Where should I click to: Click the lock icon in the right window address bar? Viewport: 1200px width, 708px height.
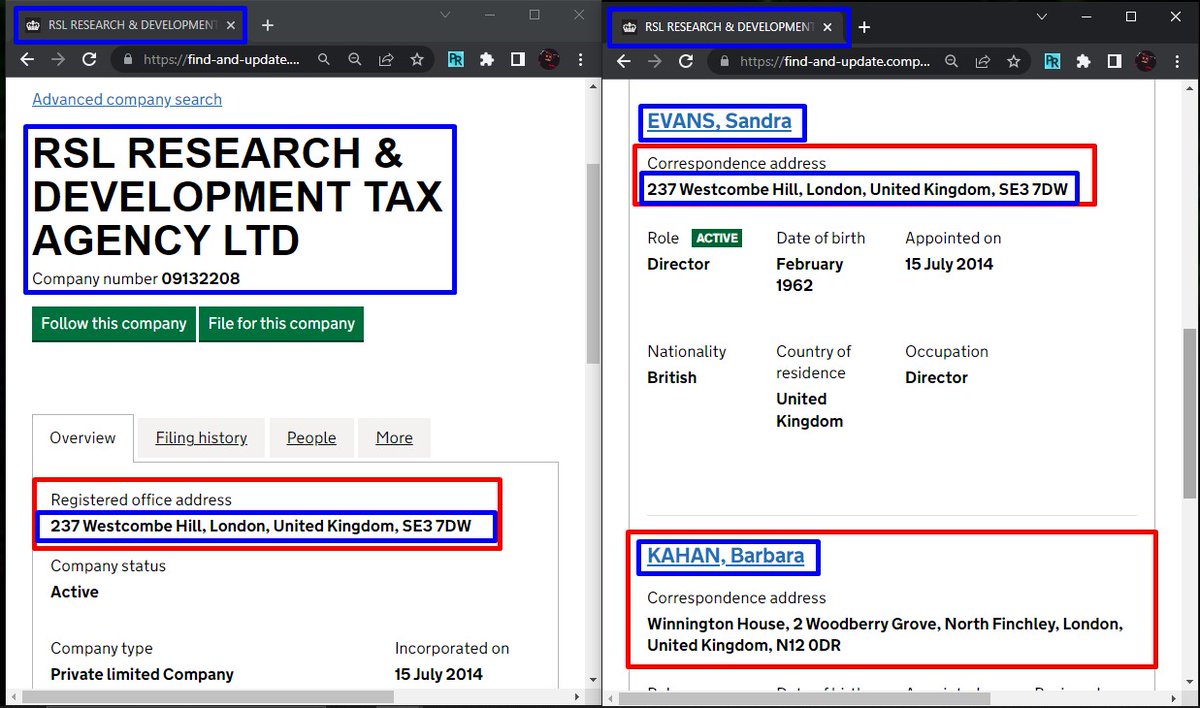click(724, 61)
